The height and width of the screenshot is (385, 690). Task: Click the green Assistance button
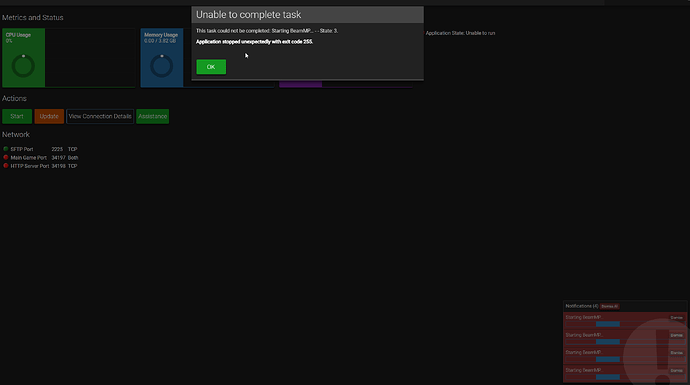pos(152,116)
